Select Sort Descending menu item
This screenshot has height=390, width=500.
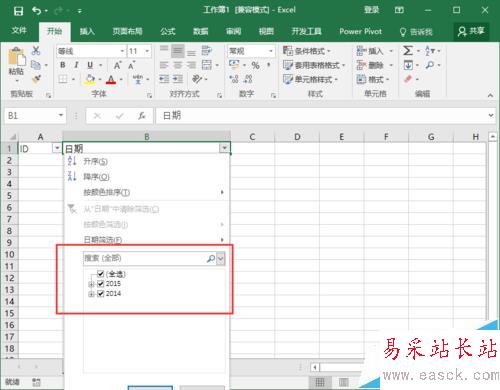[146, 177]
